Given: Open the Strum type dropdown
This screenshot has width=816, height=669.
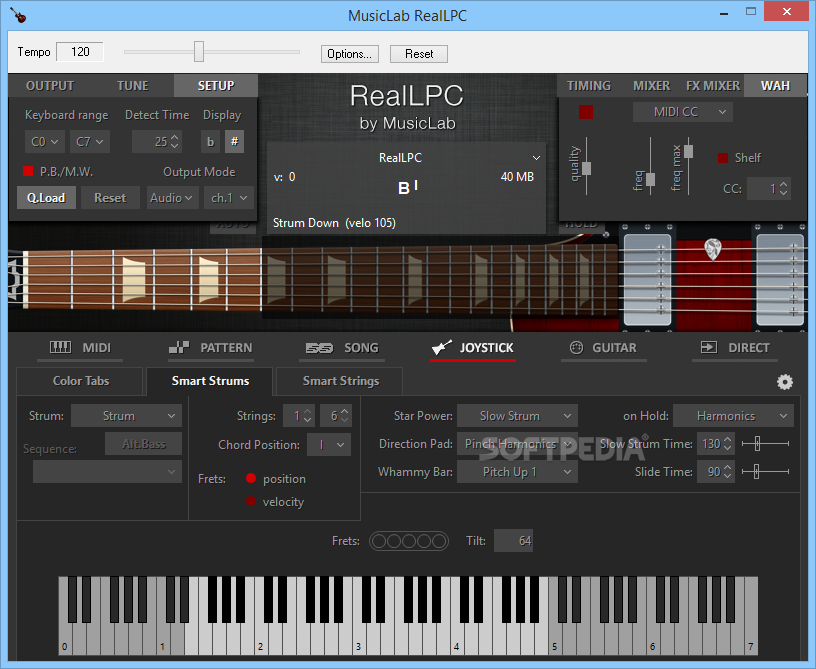Looking at the screenshot, I should pos(126,416).
